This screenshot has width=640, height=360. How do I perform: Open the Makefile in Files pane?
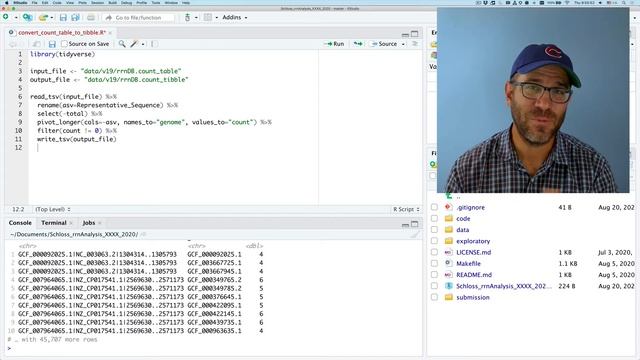click(x=468, y=264)
